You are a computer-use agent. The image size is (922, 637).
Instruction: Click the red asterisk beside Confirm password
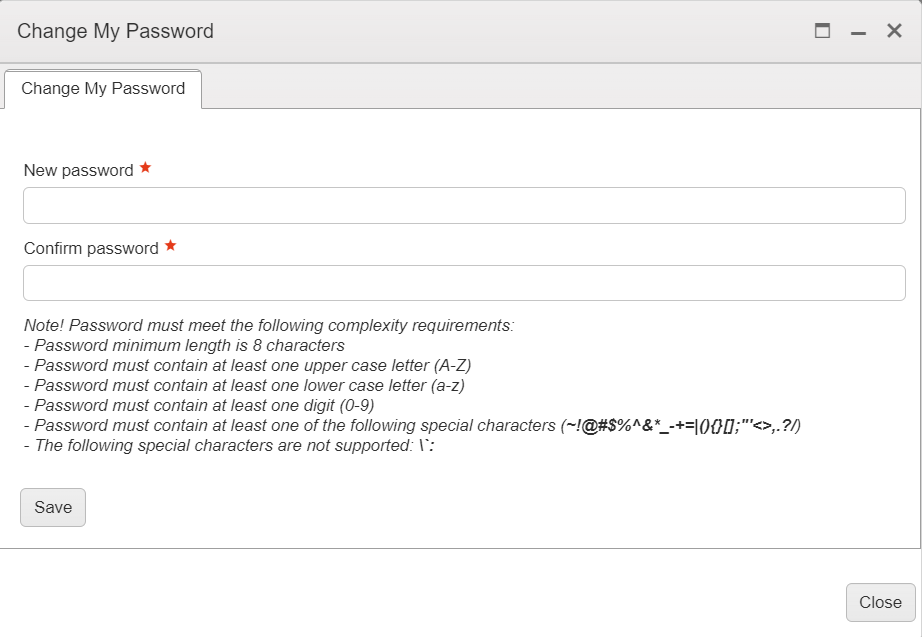click(x=170, y=246)
